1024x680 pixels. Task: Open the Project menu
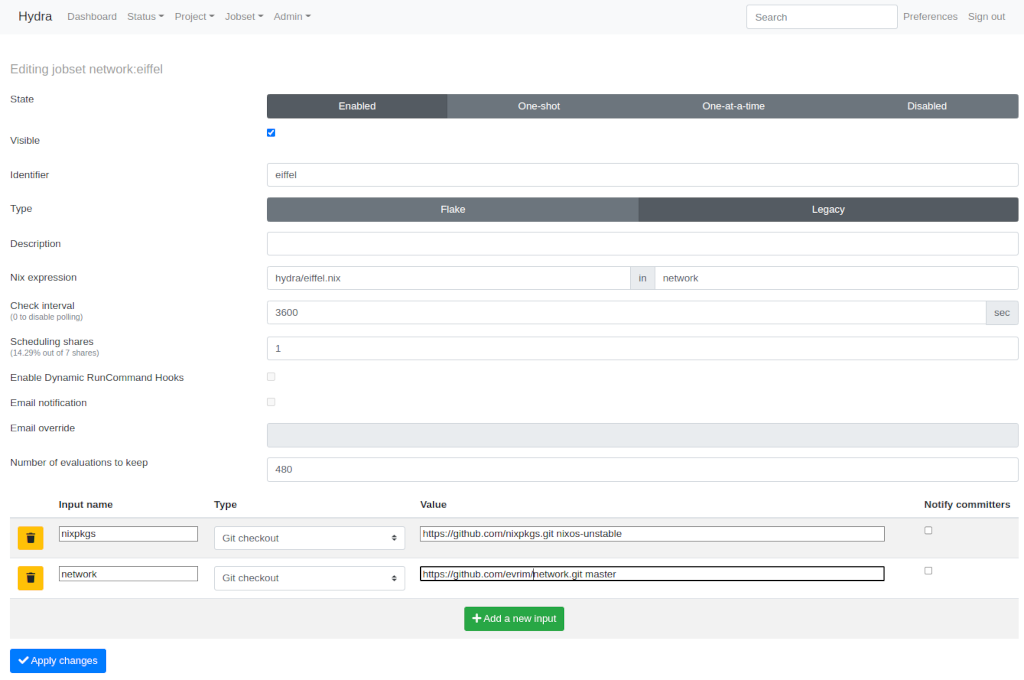point(194,17)
